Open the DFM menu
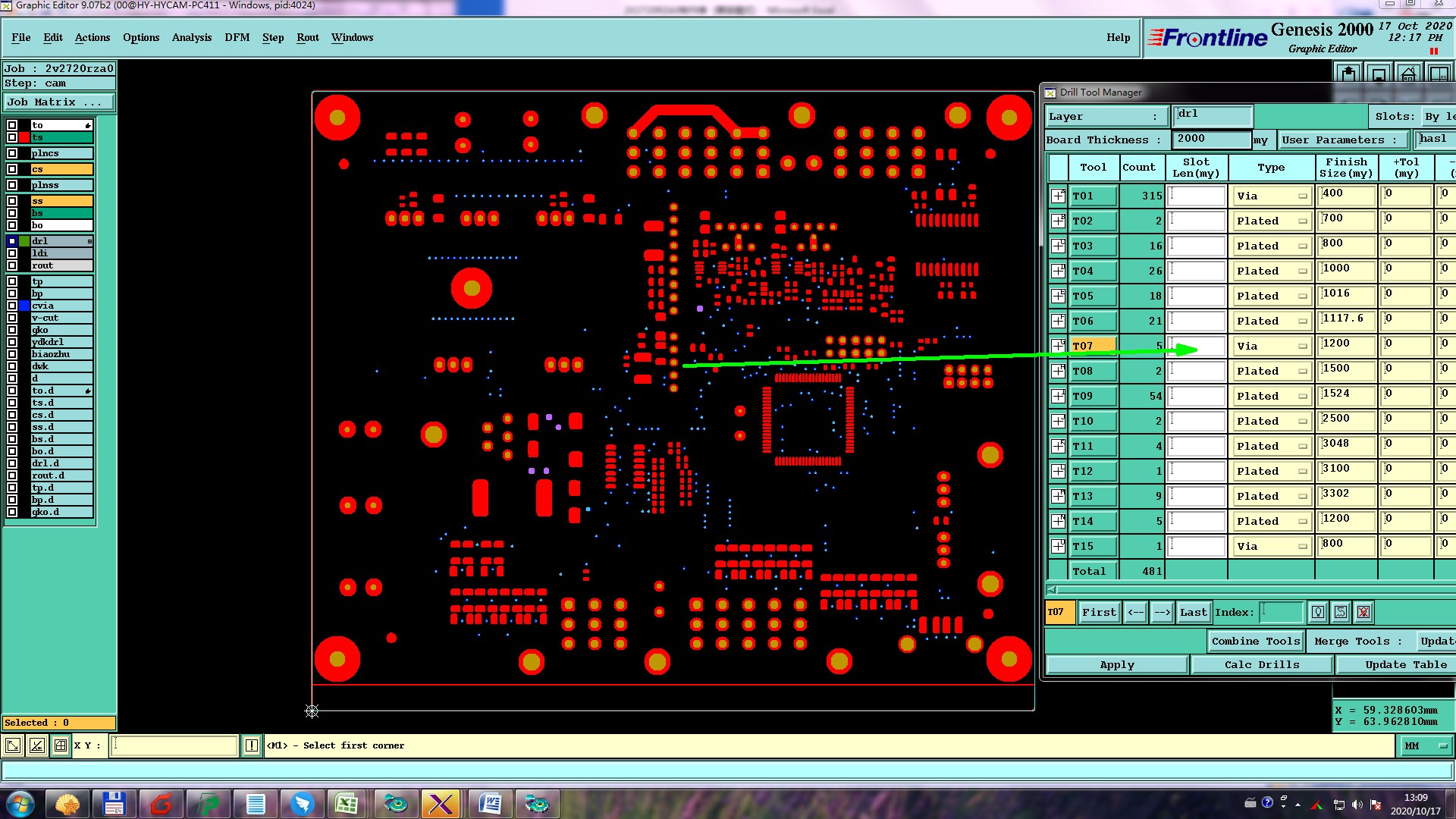The image size is (1456, 819). (237, 37)
